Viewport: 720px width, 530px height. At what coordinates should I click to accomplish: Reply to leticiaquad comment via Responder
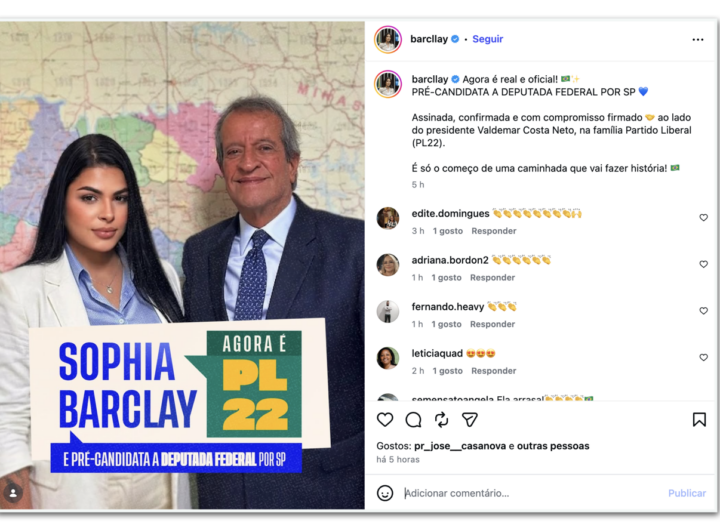point(494,371)
